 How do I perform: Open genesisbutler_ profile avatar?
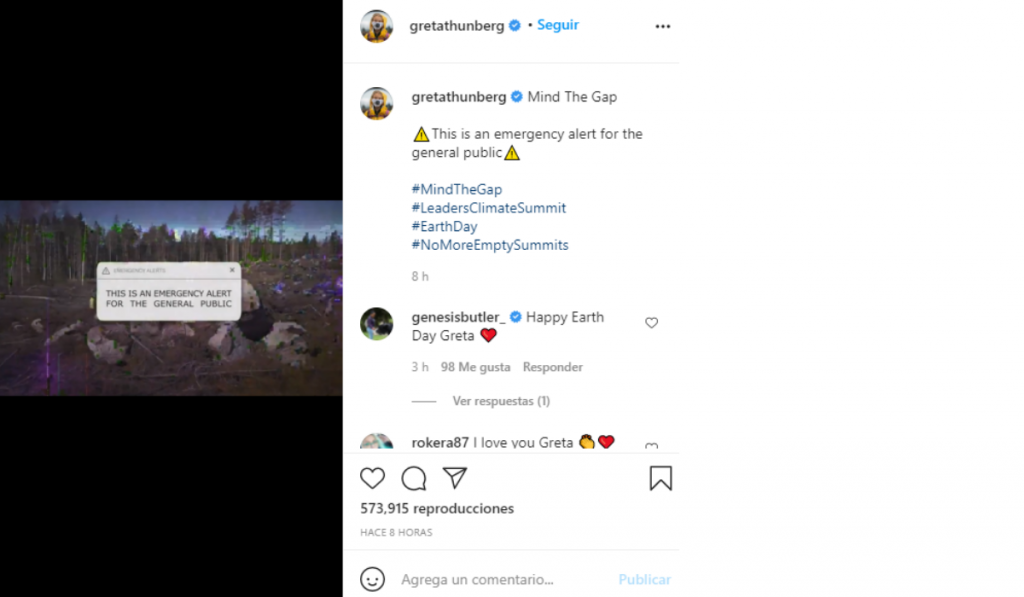[x=377, y=324]
